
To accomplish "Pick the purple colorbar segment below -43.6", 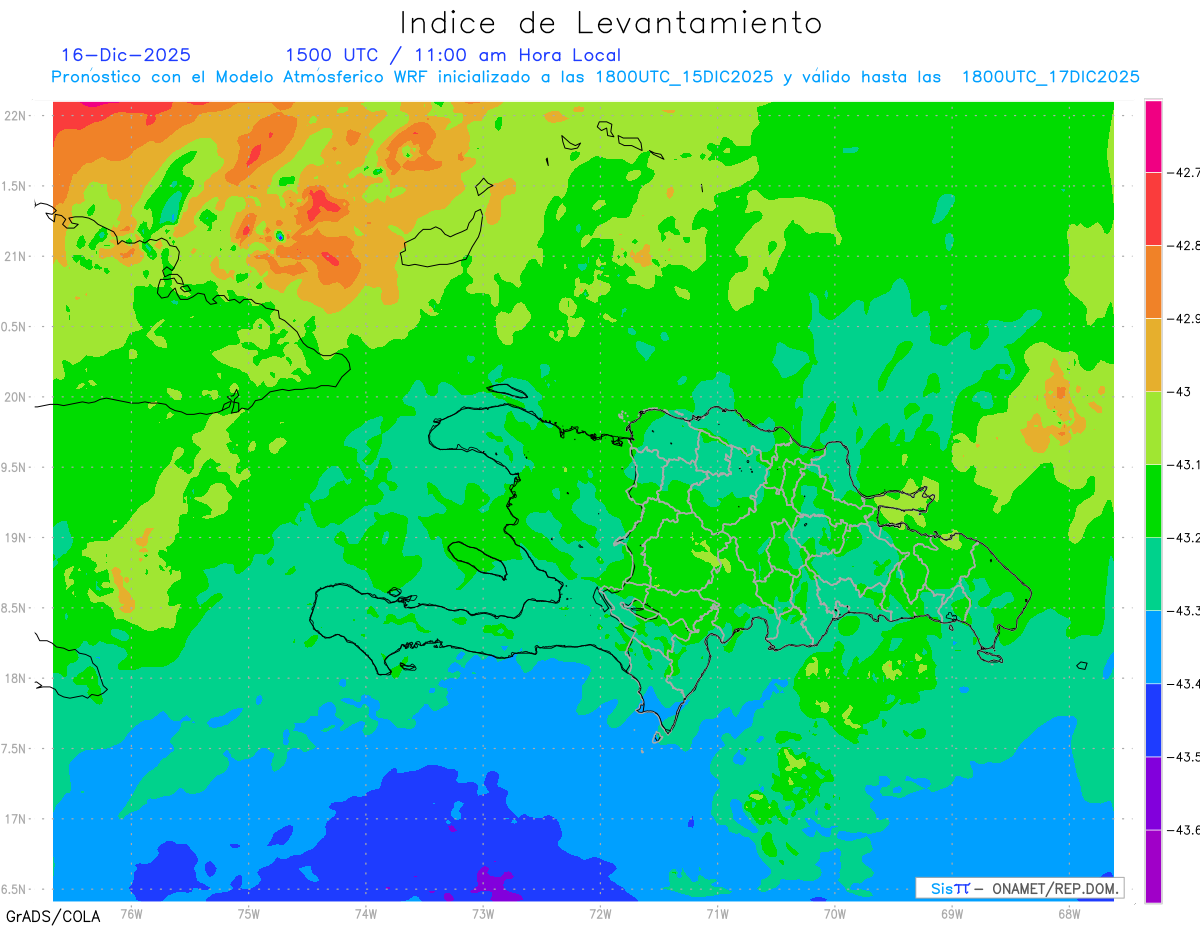I will click(x=1153, y=865).
